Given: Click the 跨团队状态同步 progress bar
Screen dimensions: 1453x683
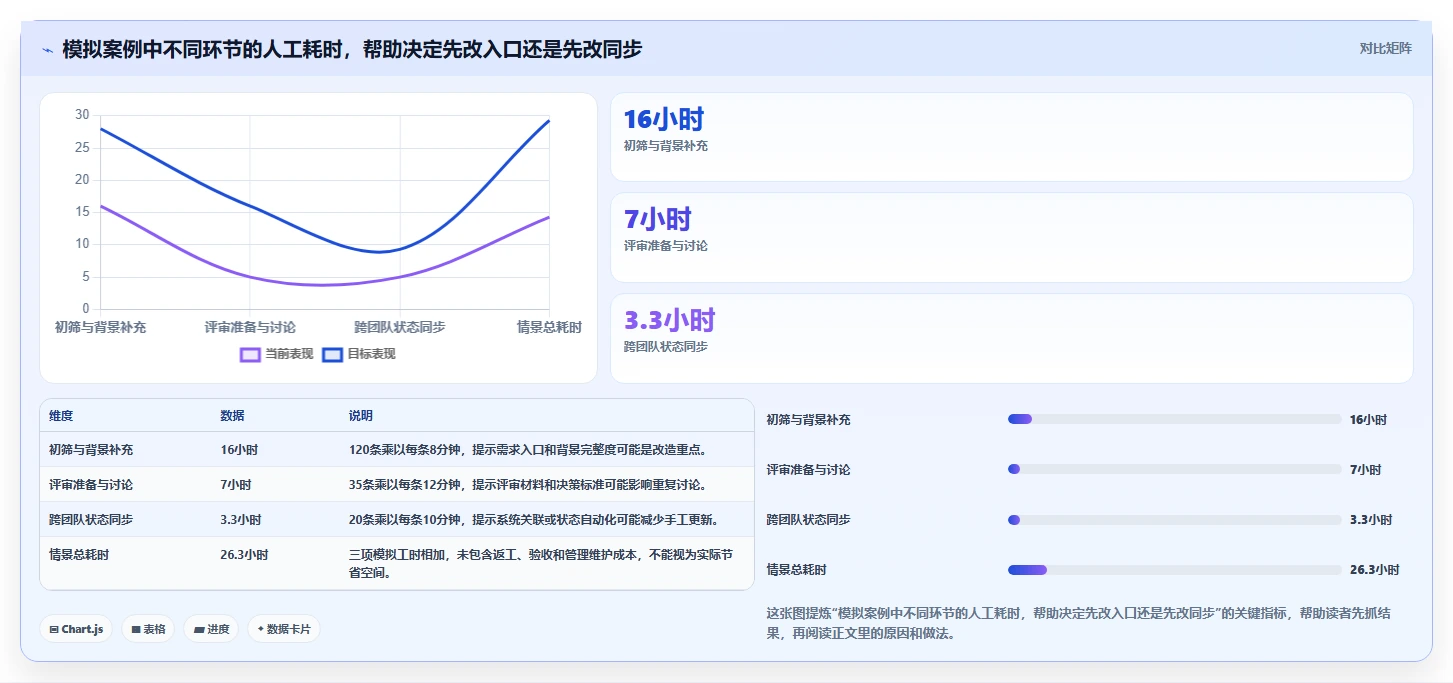Looking at the screenshot, I should (1174, 520).
